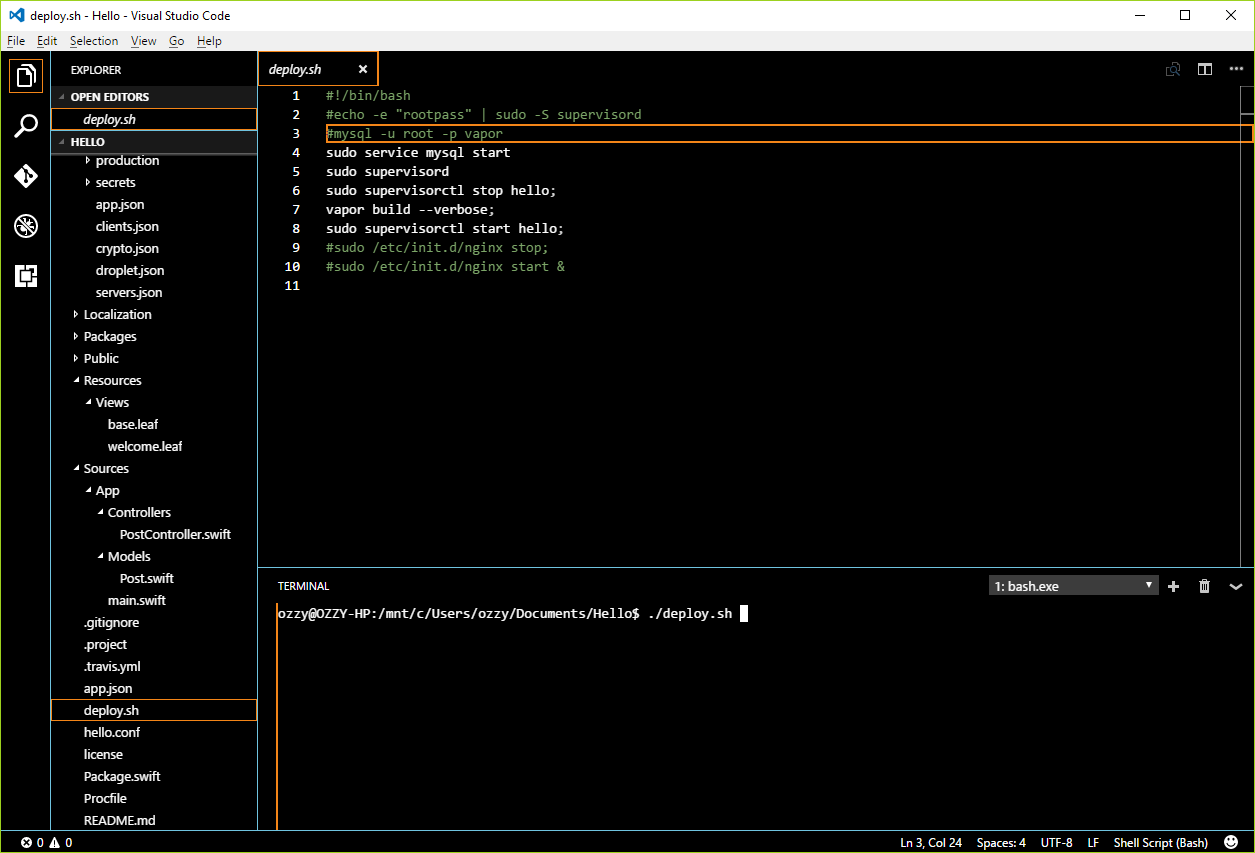1255x853 pixels.
Task: Open hello.conf file
Action: point(112,732)
